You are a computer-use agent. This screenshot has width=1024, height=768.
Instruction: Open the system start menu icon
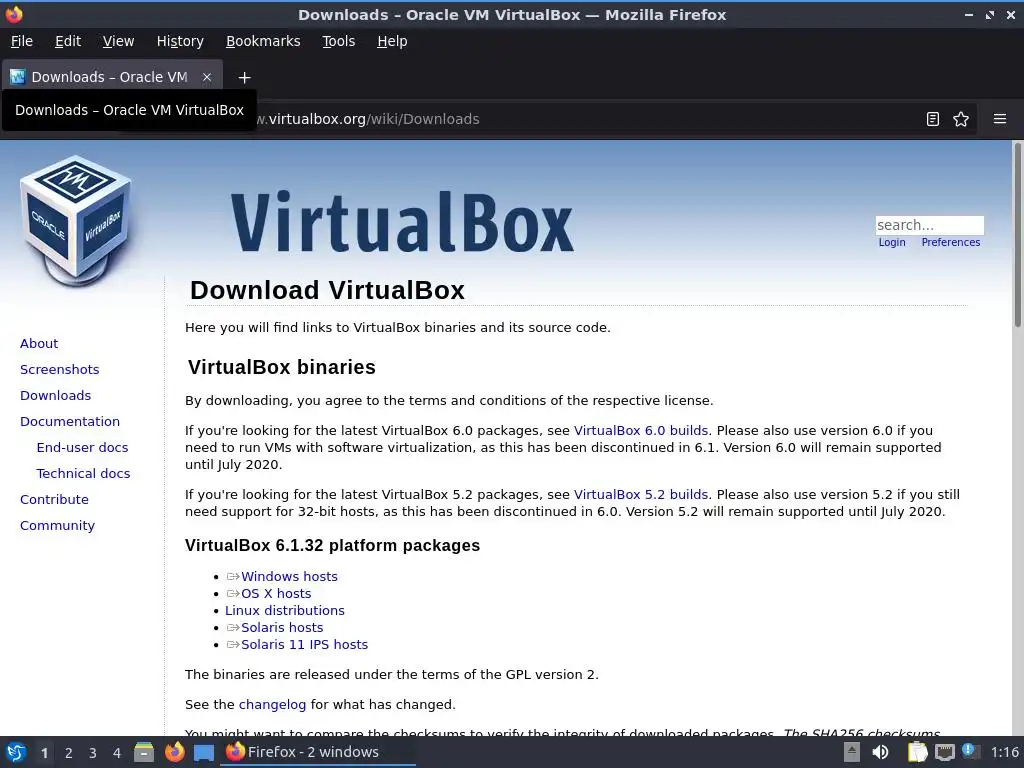16,752
